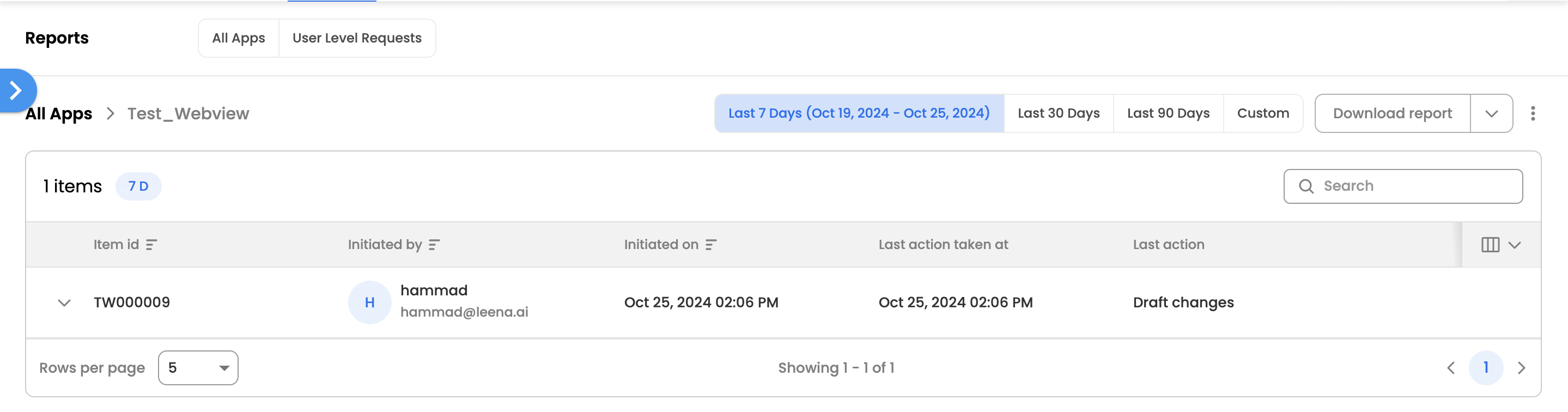Viewport: 1568px width, 412px height.
Task: Sort by Initiated on column icon
Action: (x=710, y=245)
